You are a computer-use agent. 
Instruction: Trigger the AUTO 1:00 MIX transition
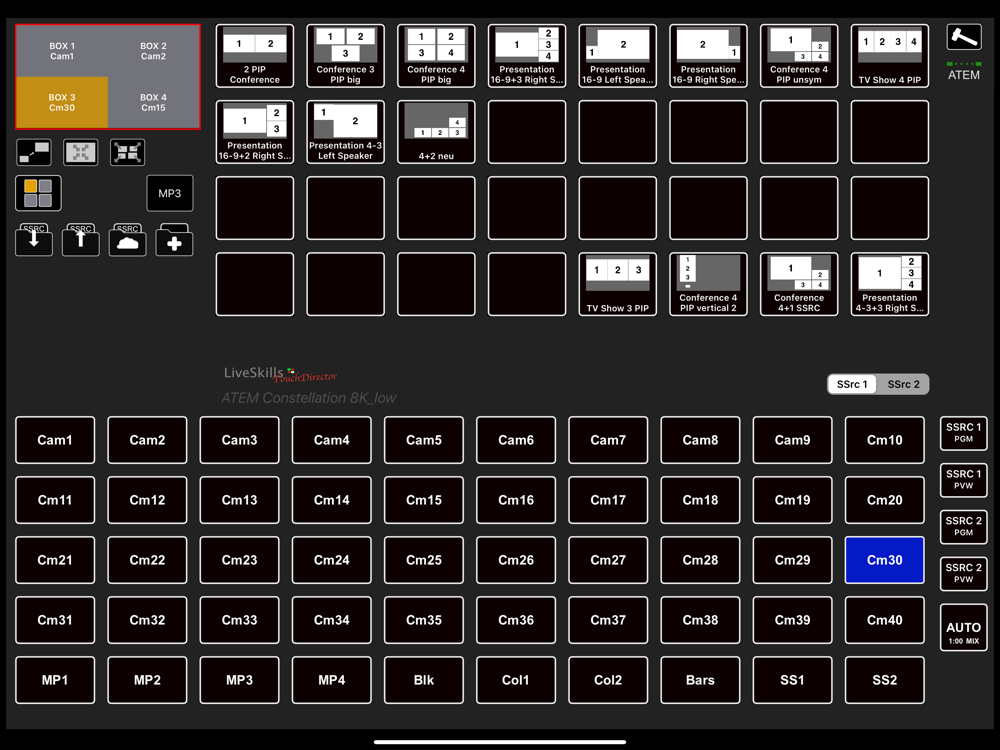click(x=963, y=628)
